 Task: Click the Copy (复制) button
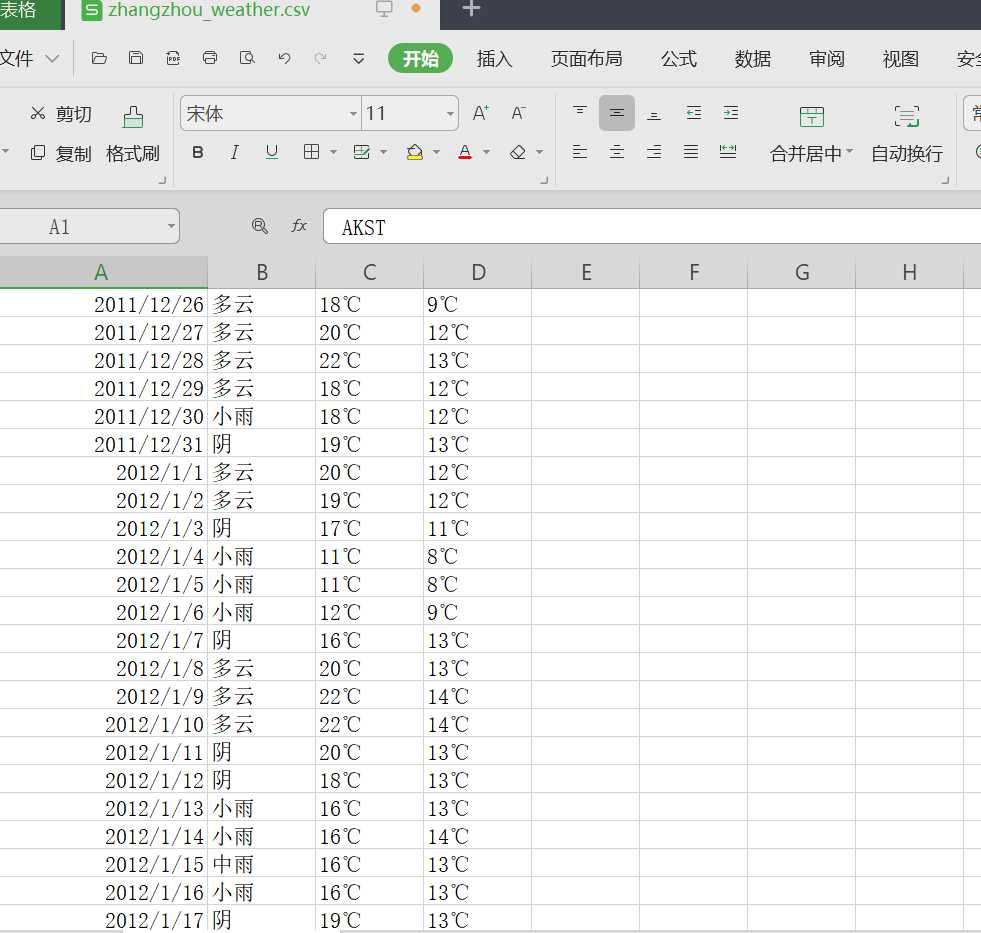pyautogui.click(x=61, y=153)
